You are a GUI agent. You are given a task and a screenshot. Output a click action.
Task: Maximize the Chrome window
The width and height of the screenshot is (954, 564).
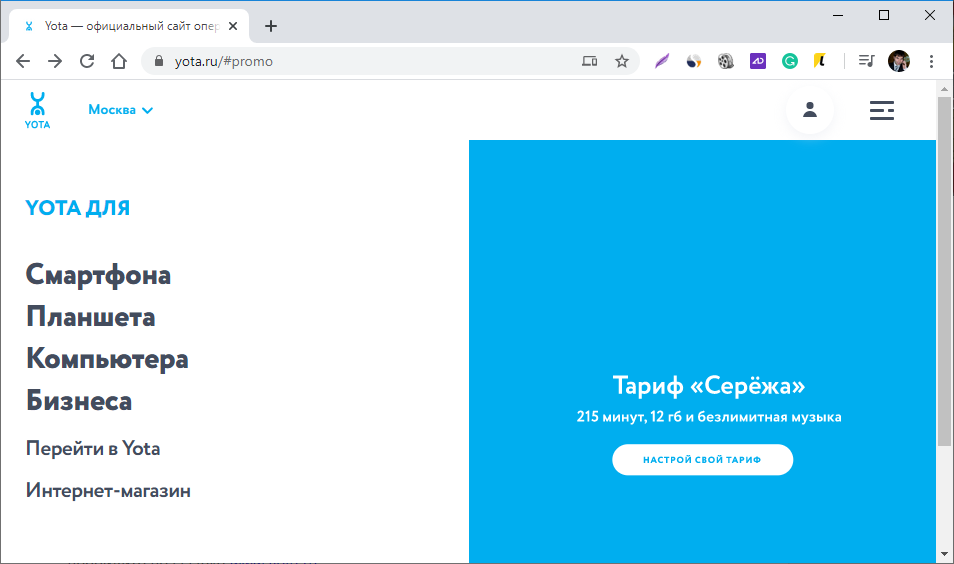click(x=884, y=15)
